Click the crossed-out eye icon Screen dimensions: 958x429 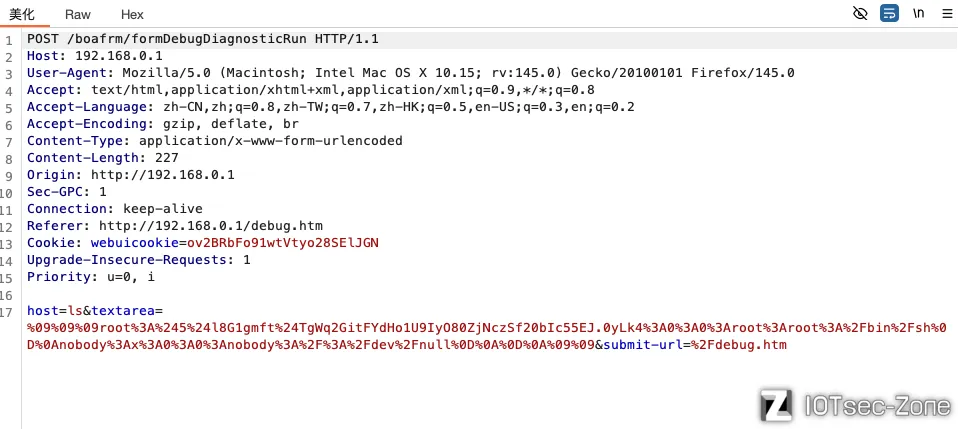coord(860,14)
